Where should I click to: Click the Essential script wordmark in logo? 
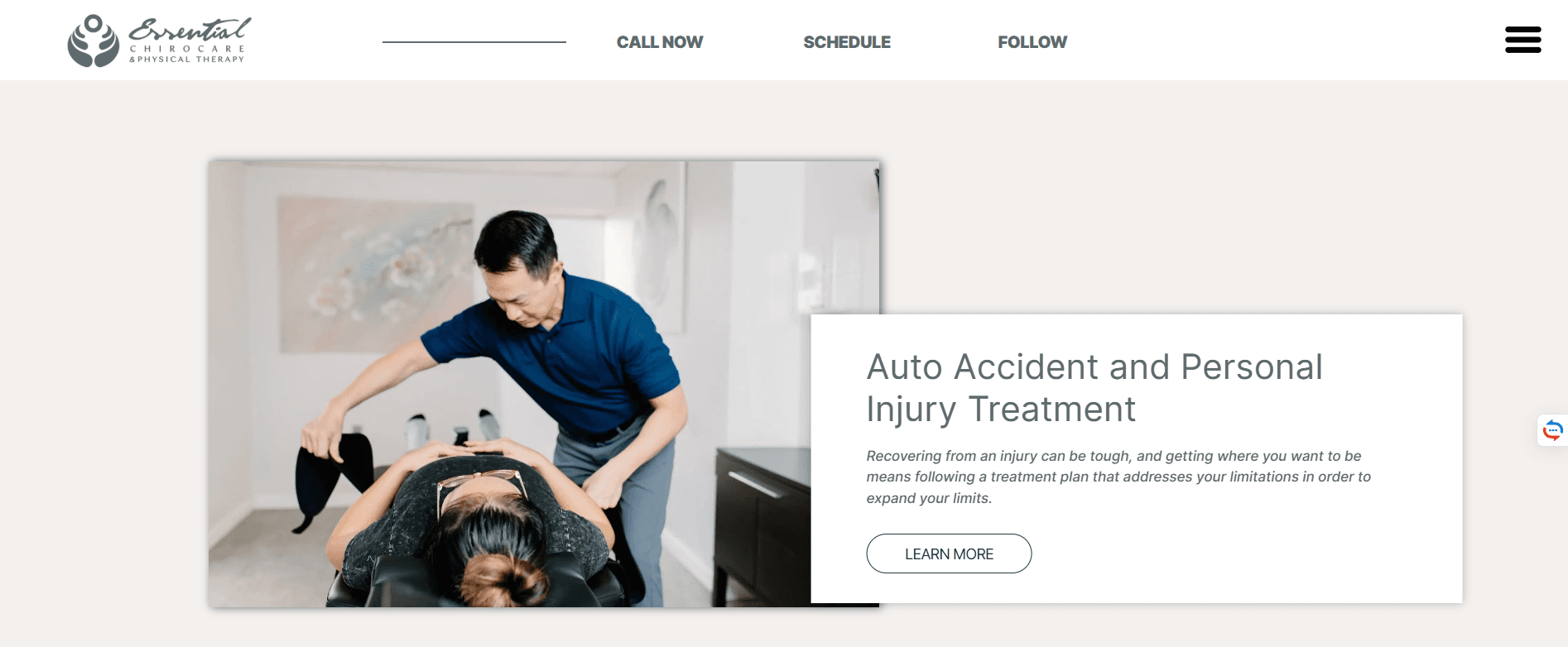pyautogui.click(x=190, y=30)
